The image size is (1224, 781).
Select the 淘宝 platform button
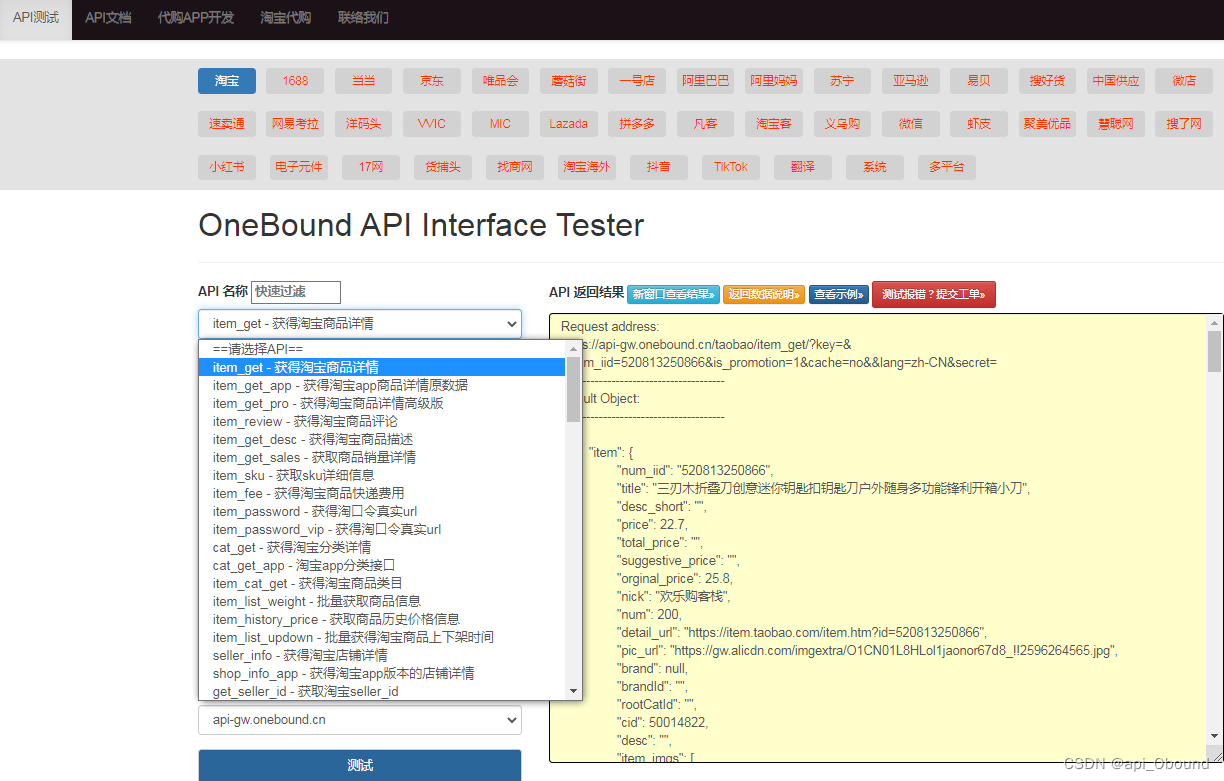[227, 81]
